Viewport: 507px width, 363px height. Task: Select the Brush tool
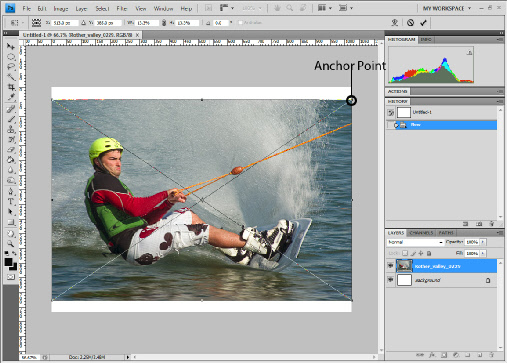click(11, 119)
